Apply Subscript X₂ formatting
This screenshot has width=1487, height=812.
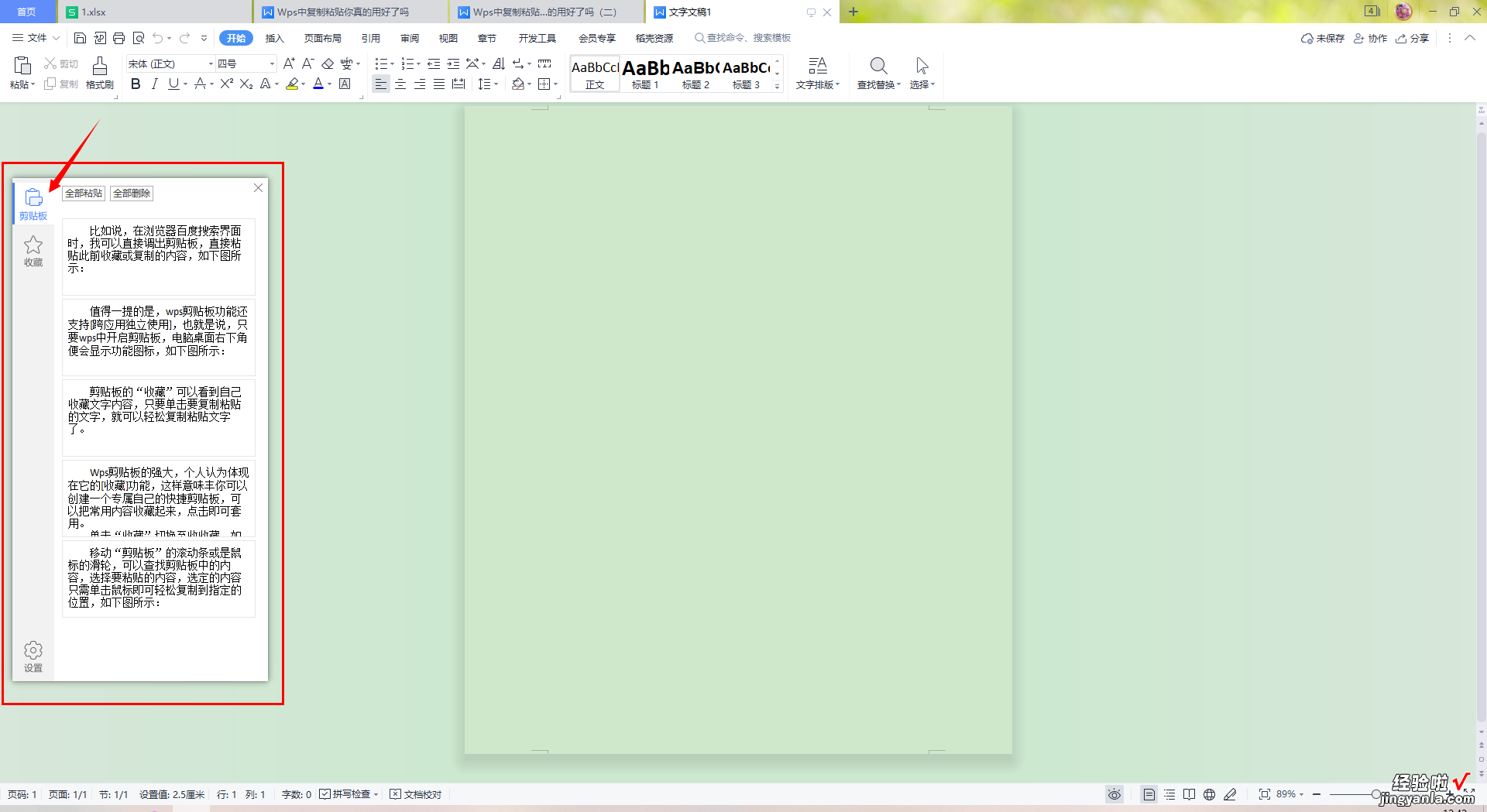pos(246,84)
